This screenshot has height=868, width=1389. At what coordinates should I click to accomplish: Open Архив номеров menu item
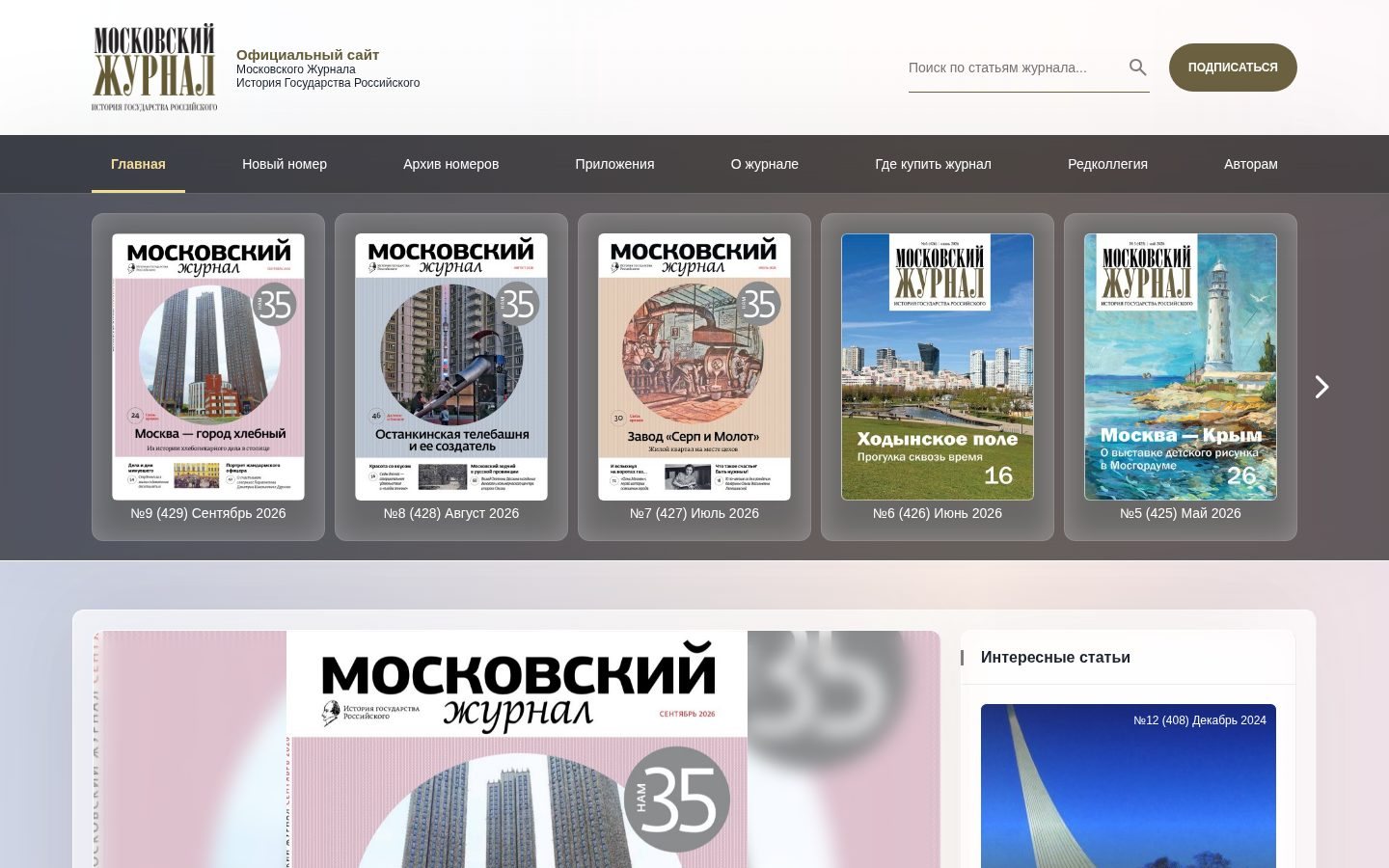pos(450,164)
